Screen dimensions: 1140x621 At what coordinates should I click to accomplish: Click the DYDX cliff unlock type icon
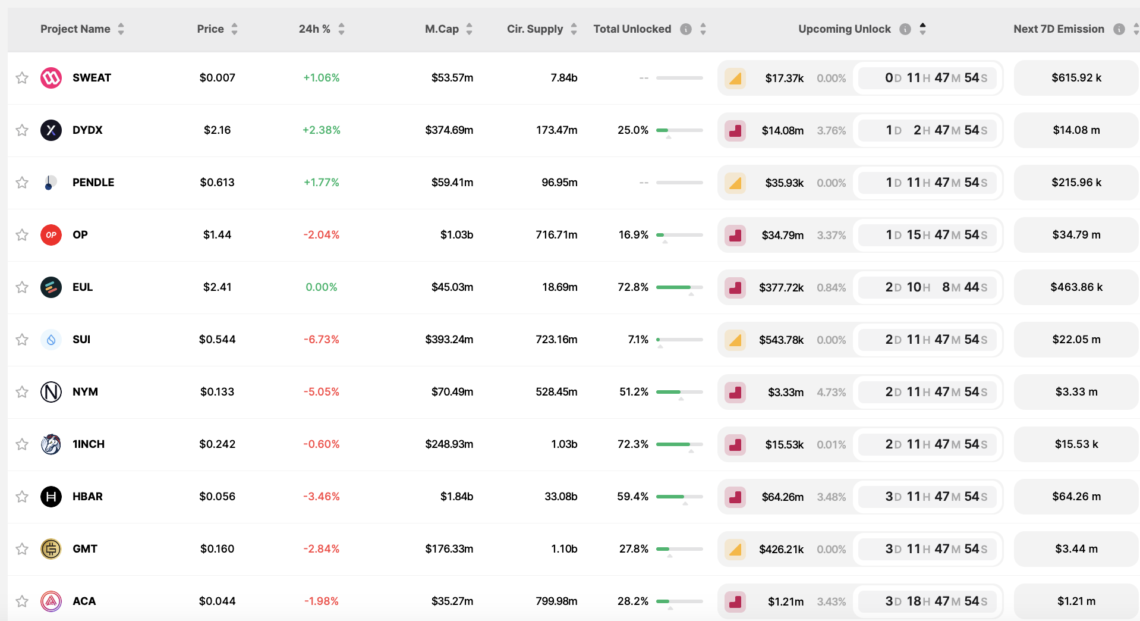735,130
